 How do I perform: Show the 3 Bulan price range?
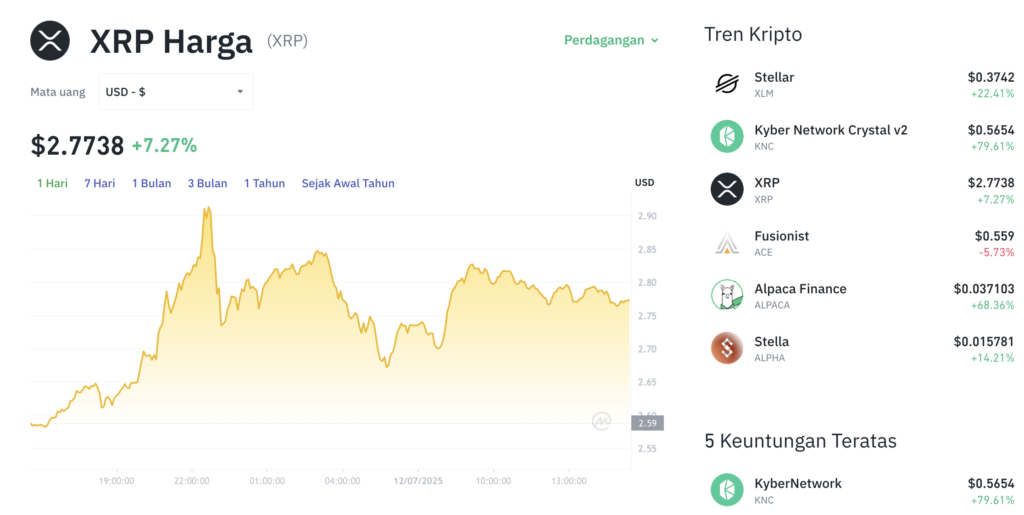coord(208,183)
